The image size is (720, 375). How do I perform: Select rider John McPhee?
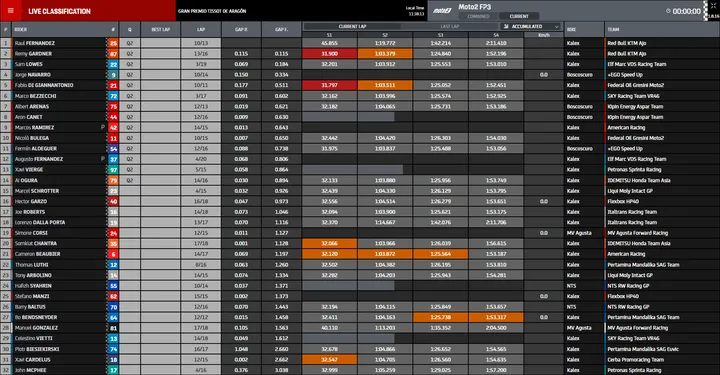30,370
